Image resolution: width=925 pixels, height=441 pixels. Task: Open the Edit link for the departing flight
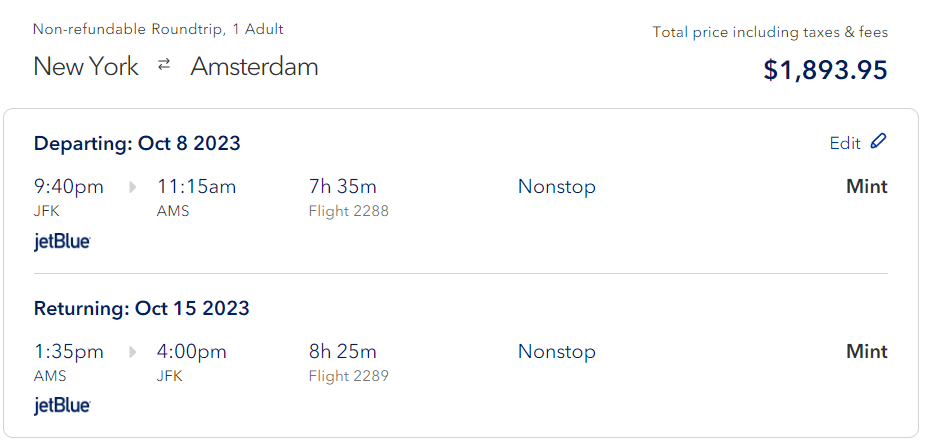point(845,143)
